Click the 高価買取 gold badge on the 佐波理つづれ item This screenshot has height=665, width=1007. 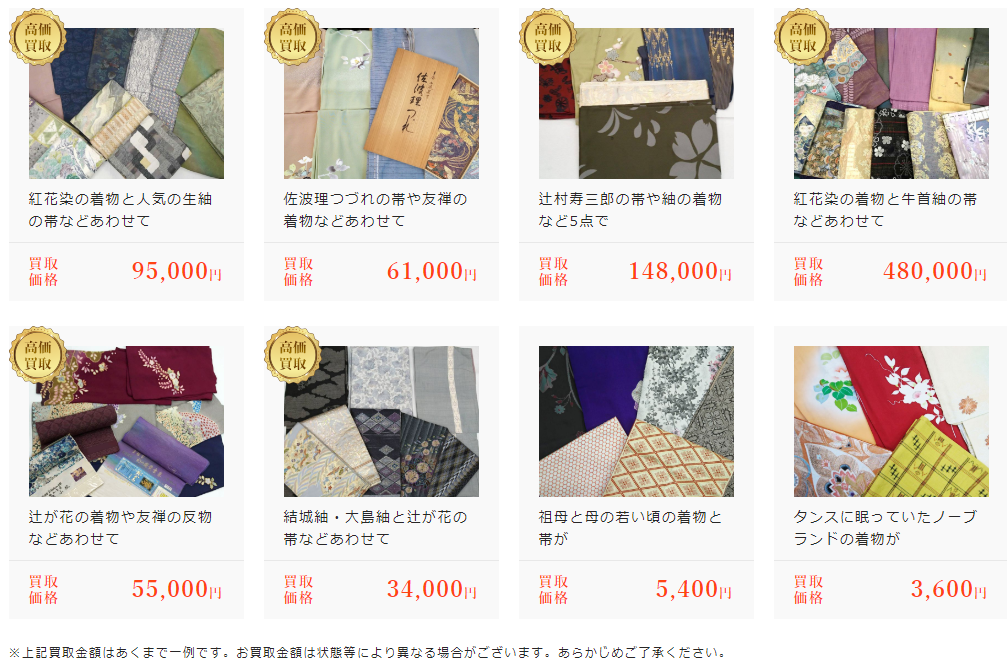pos(293,37)
